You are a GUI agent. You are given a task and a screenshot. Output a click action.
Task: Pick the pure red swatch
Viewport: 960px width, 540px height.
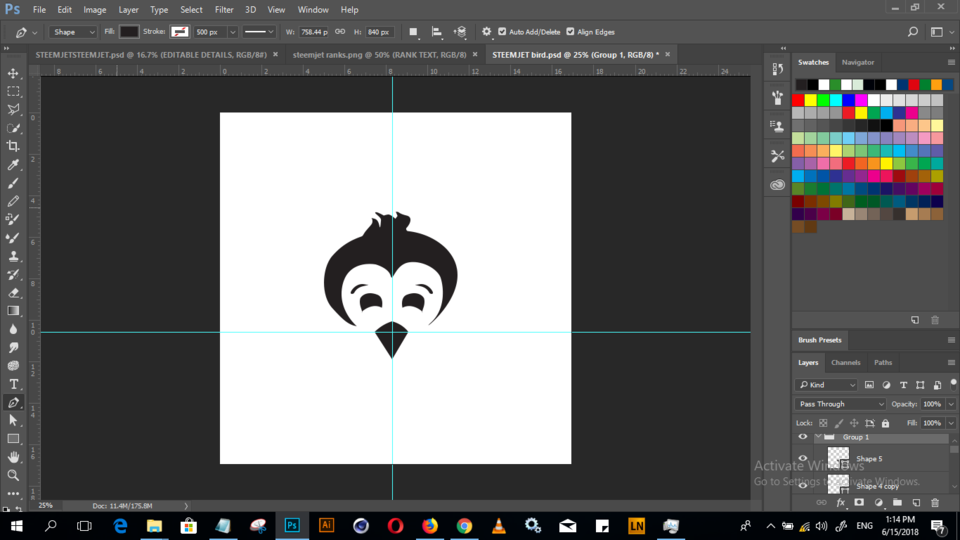(798, 100)
